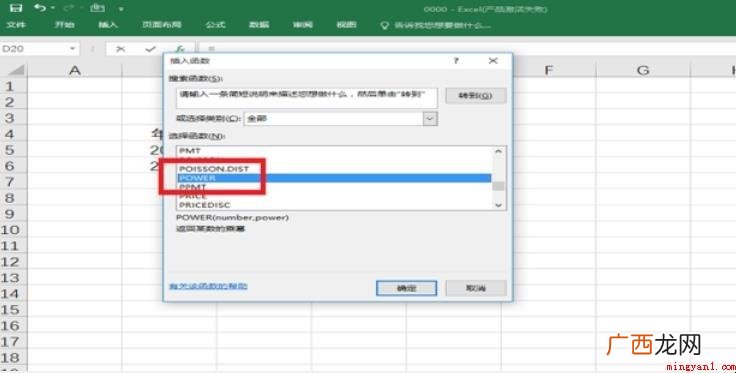Click the search function description text box
Image resolution: width=736 pixels, height=373 pixels.
point(307,98)
